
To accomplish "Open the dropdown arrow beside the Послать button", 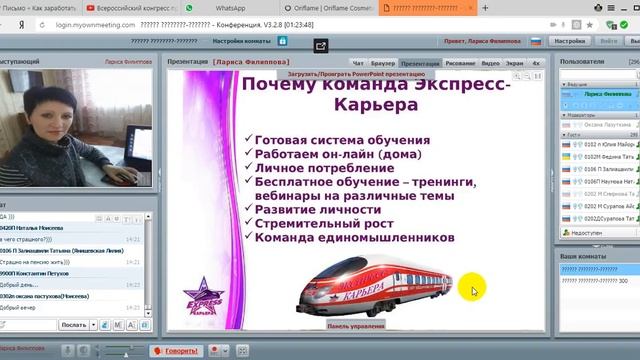I will tap(93, 325).
